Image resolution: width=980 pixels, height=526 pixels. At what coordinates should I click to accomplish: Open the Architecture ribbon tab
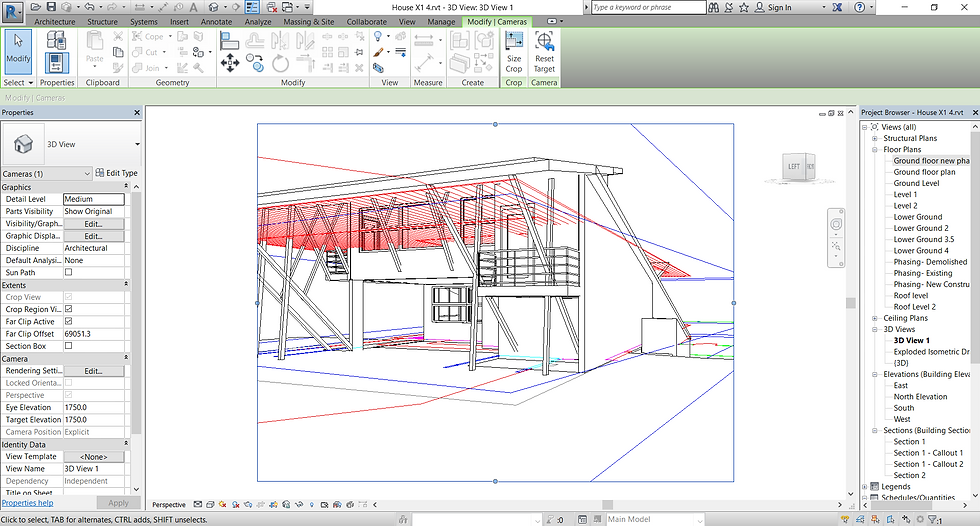tap(54, 22)
